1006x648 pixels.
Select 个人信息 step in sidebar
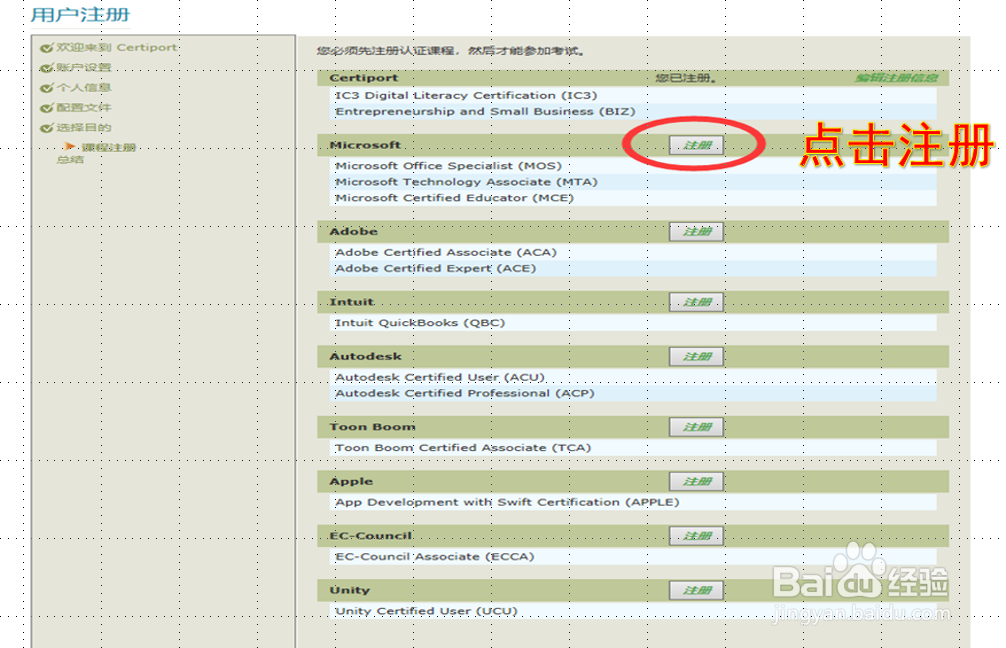(x=83, y=87)
